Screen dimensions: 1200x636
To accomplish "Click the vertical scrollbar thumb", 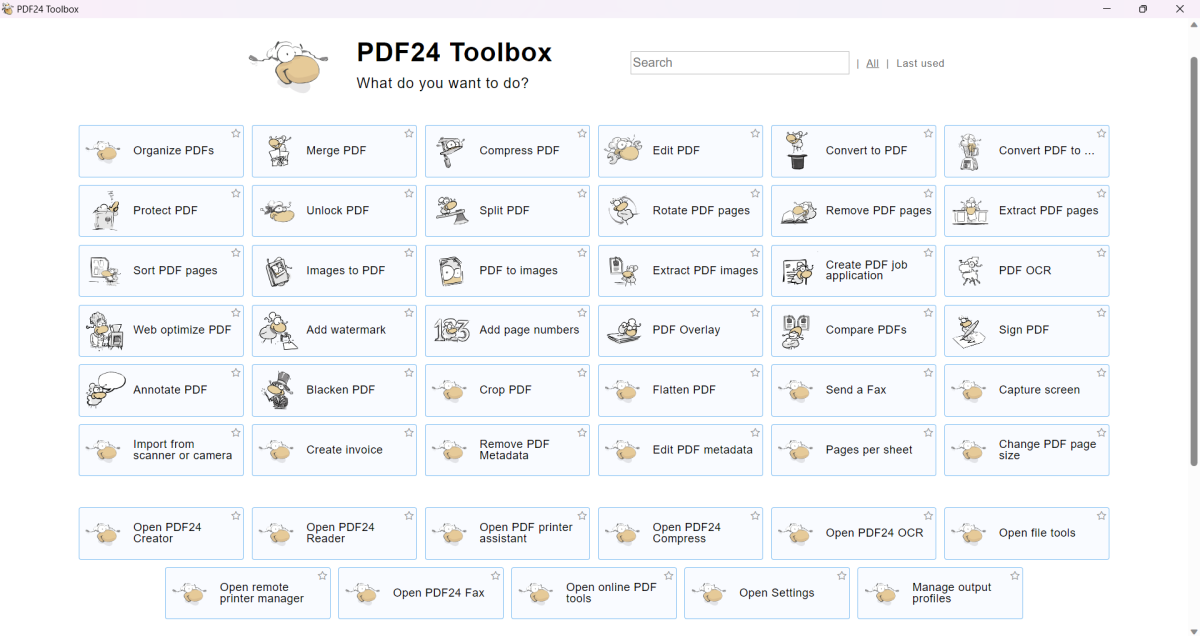I will click(1193, 260).
